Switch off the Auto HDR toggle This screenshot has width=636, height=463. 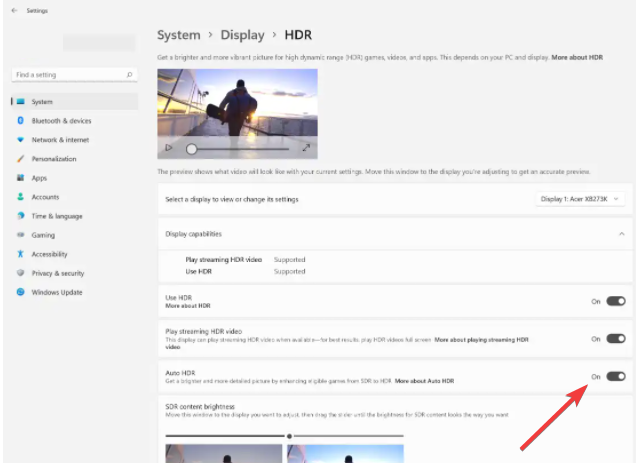615,376
